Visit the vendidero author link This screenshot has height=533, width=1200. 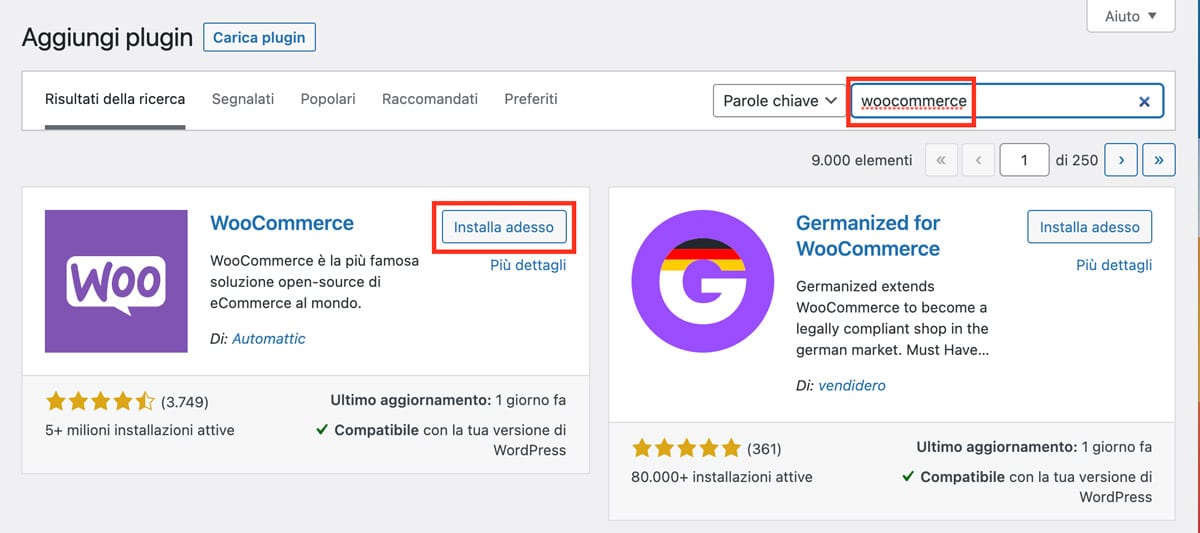click(x=851, y=385)
